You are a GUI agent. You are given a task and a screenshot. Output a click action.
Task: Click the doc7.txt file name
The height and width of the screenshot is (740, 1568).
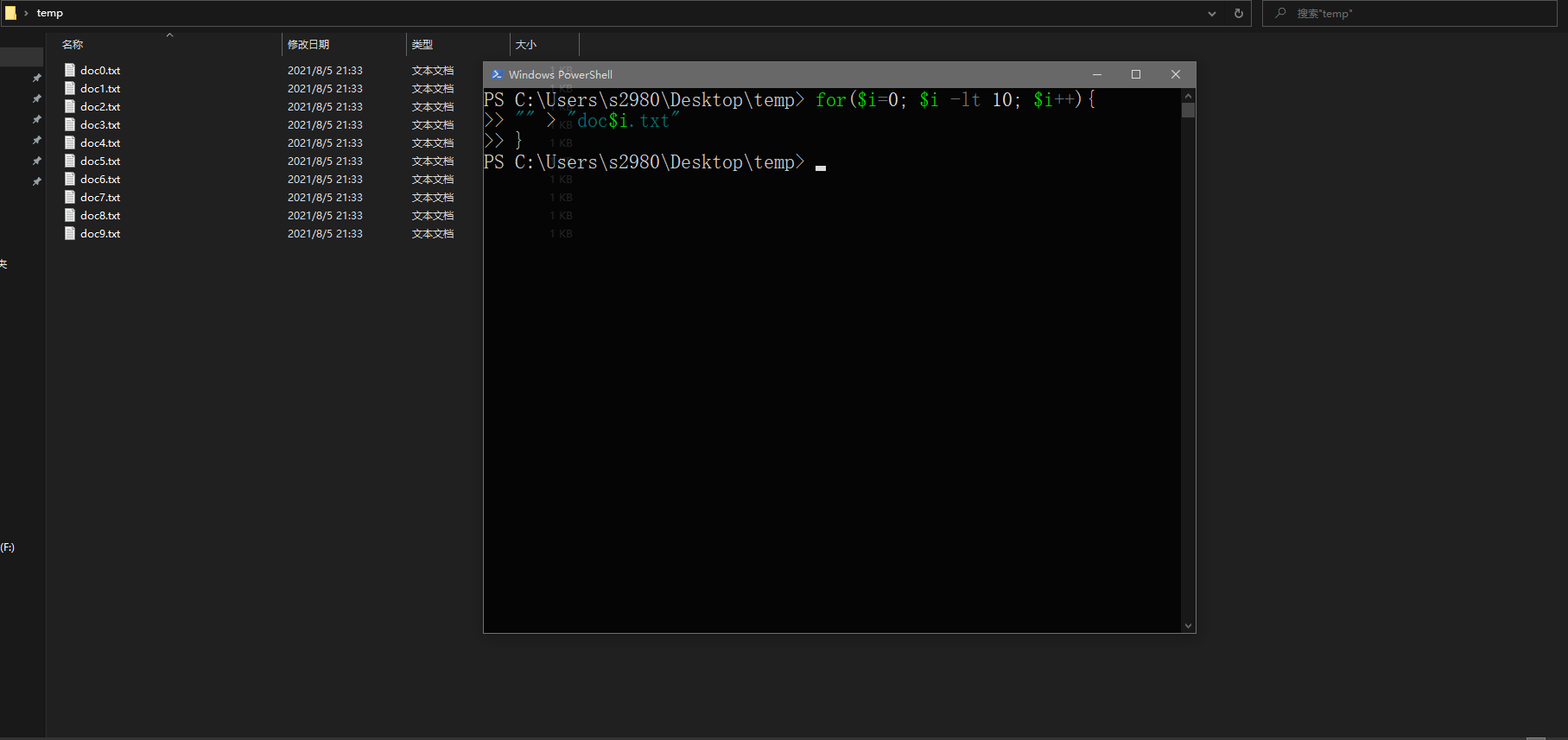(x=100, y=198)
